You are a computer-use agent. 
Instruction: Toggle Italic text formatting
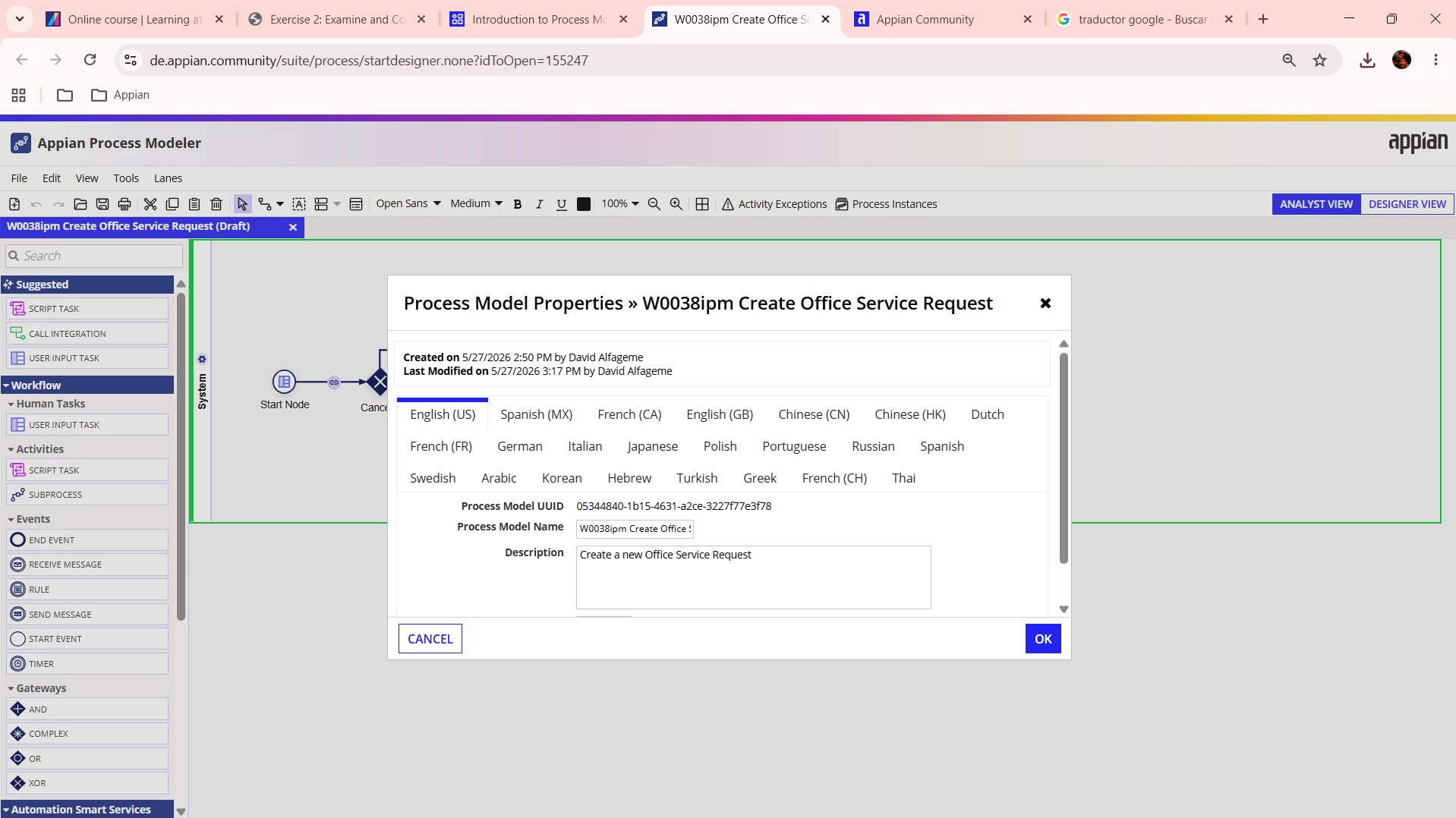[x=540, y=204]
